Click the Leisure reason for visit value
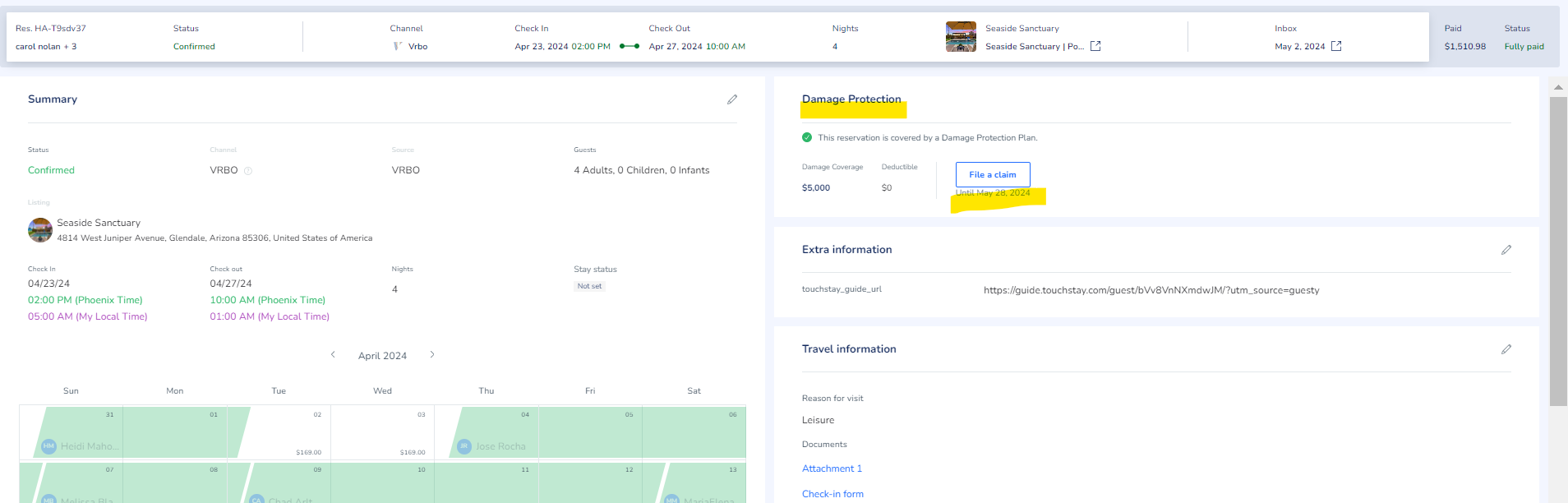Viewport: 1568px width, 503px height. [818, 420]
